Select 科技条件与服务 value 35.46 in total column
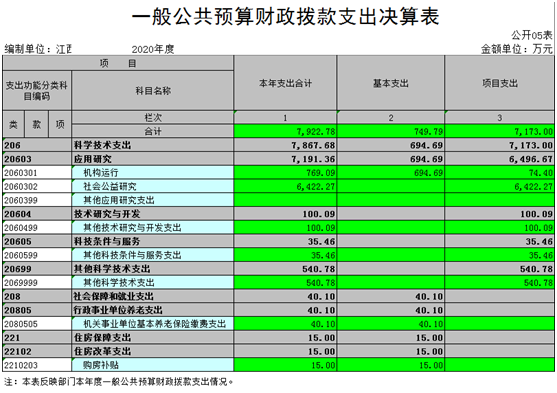The height and width of the screenshot is (393, 557). coord(285,242)
